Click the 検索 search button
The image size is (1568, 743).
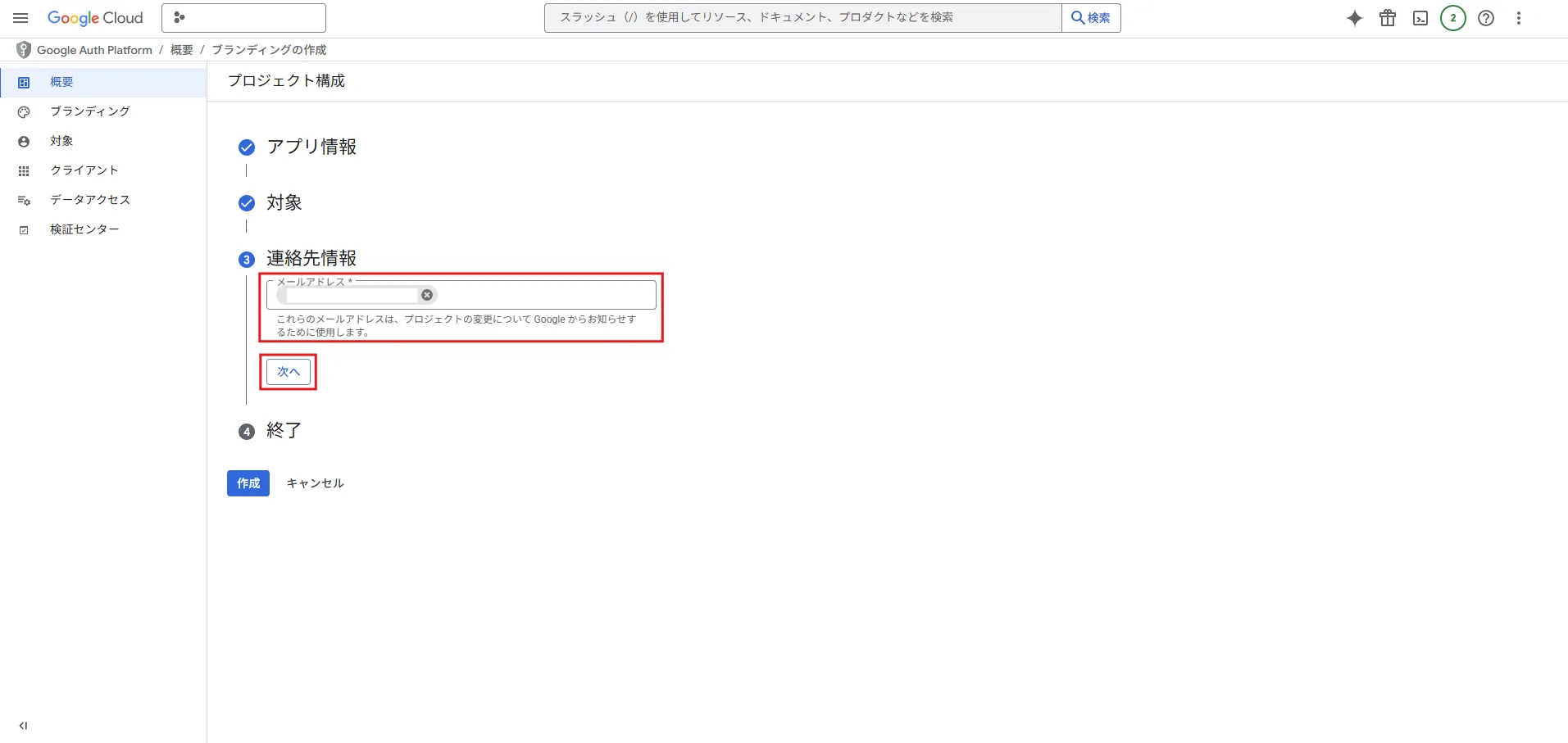1091,18
